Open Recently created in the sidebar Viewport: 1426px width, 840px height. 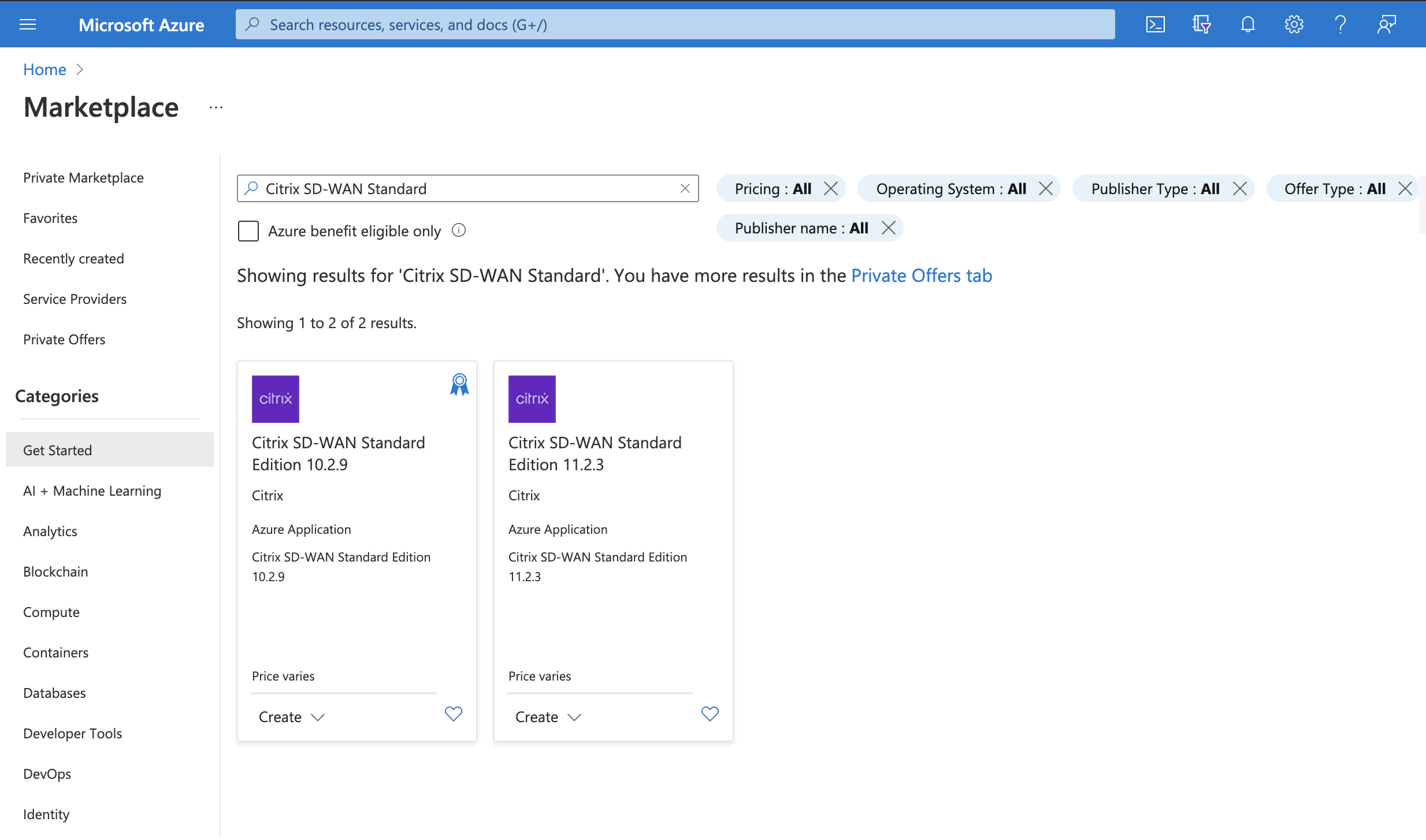[x=73, y=259]
